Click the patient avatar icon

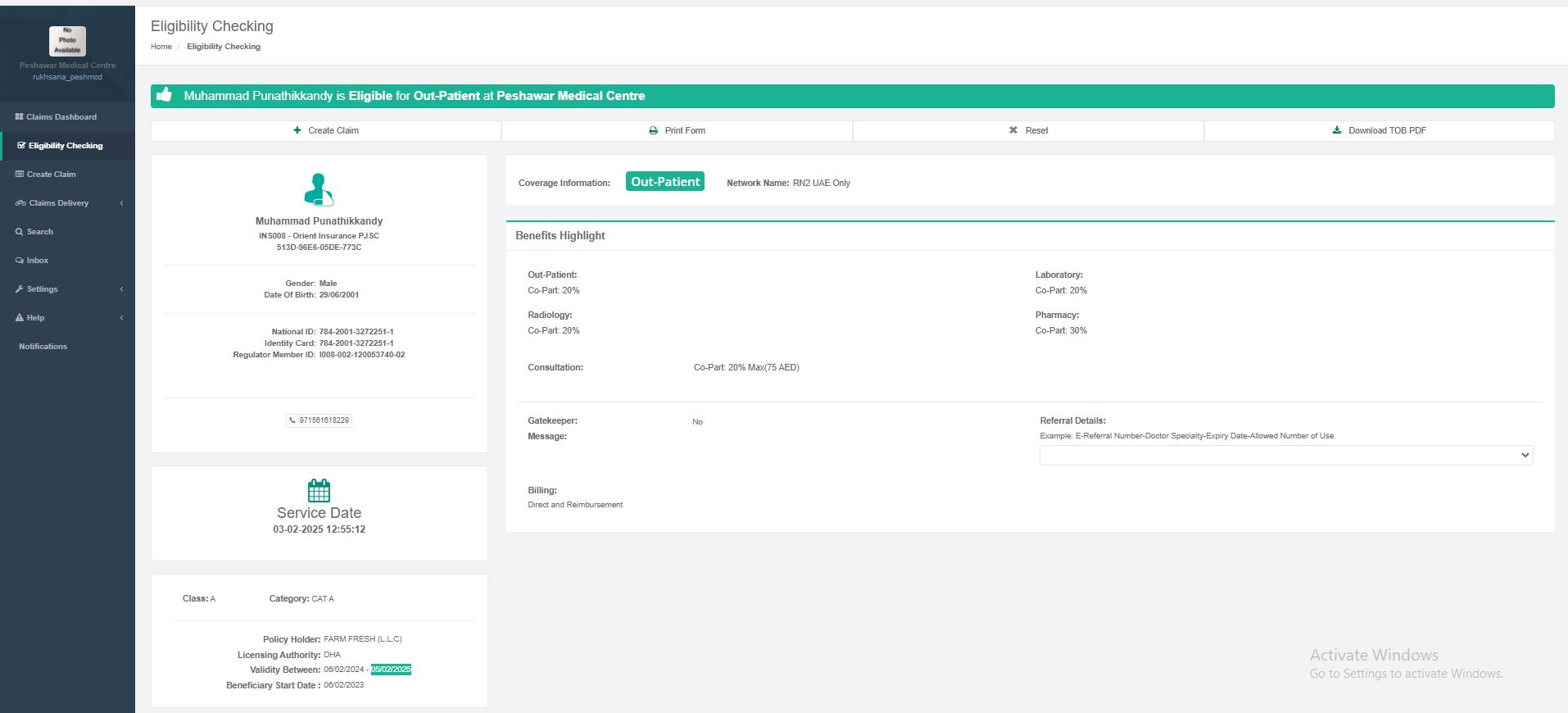point(319,189)
